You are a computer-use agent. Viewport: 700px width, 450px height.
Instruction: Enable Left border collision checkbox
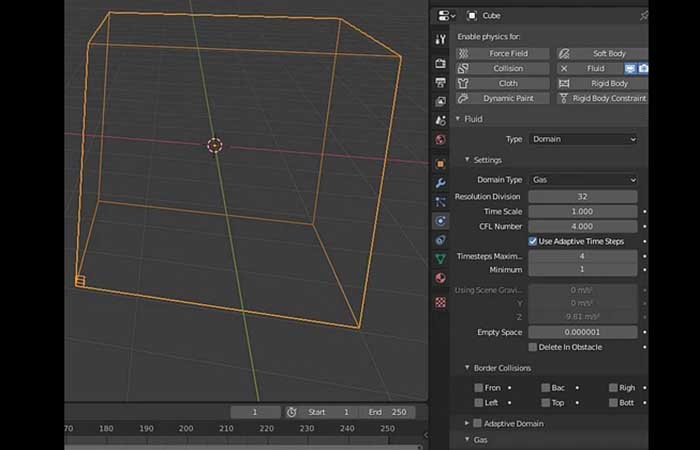point(479,403)
